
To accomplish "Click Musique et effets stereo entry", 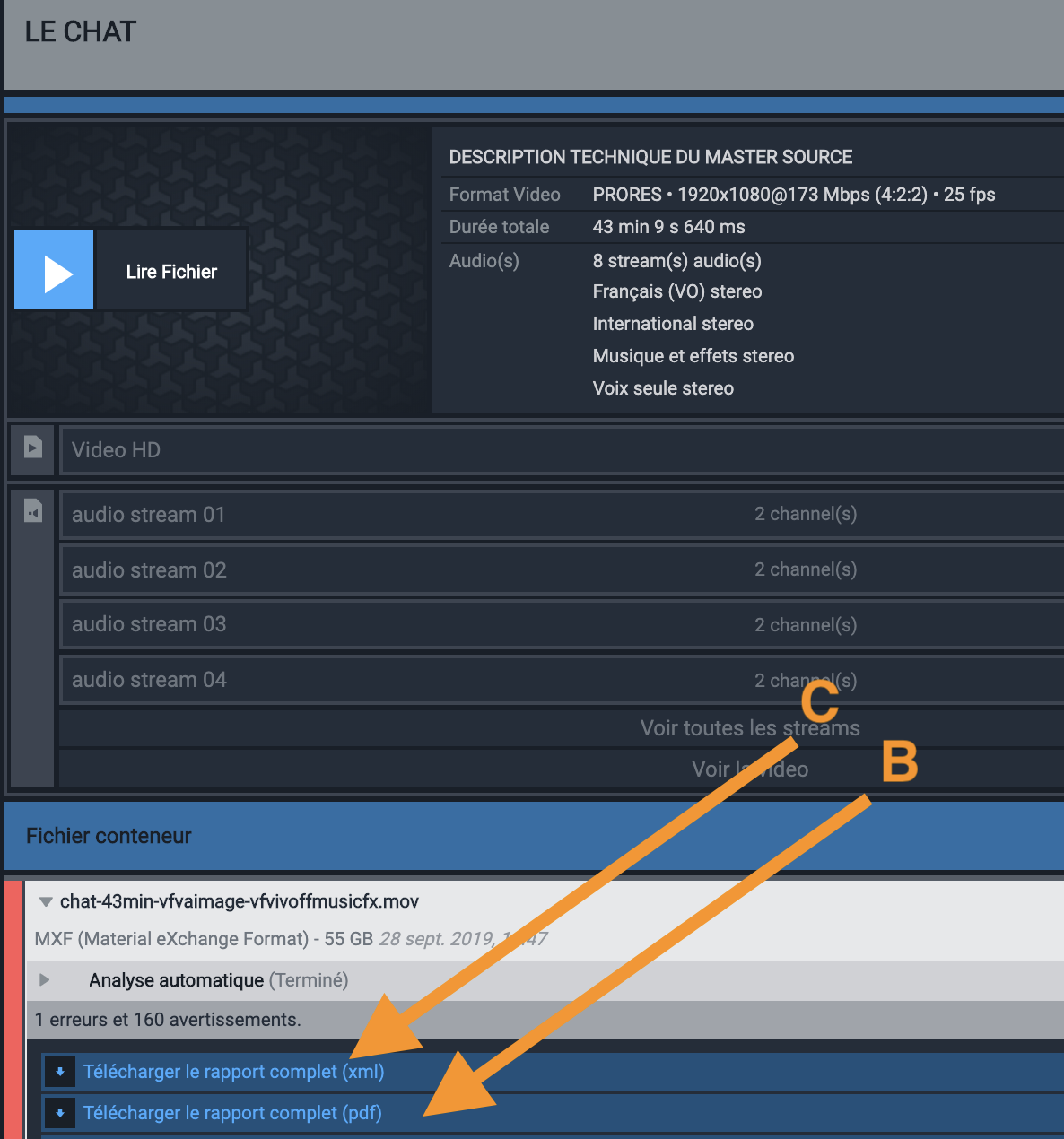I will pos(693,356).
